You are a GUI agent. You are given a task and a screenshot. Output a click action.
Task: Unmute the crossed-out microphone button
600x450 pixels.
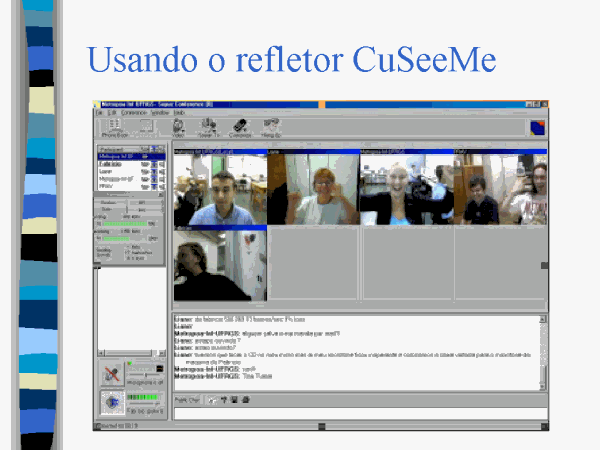(112, 374)
